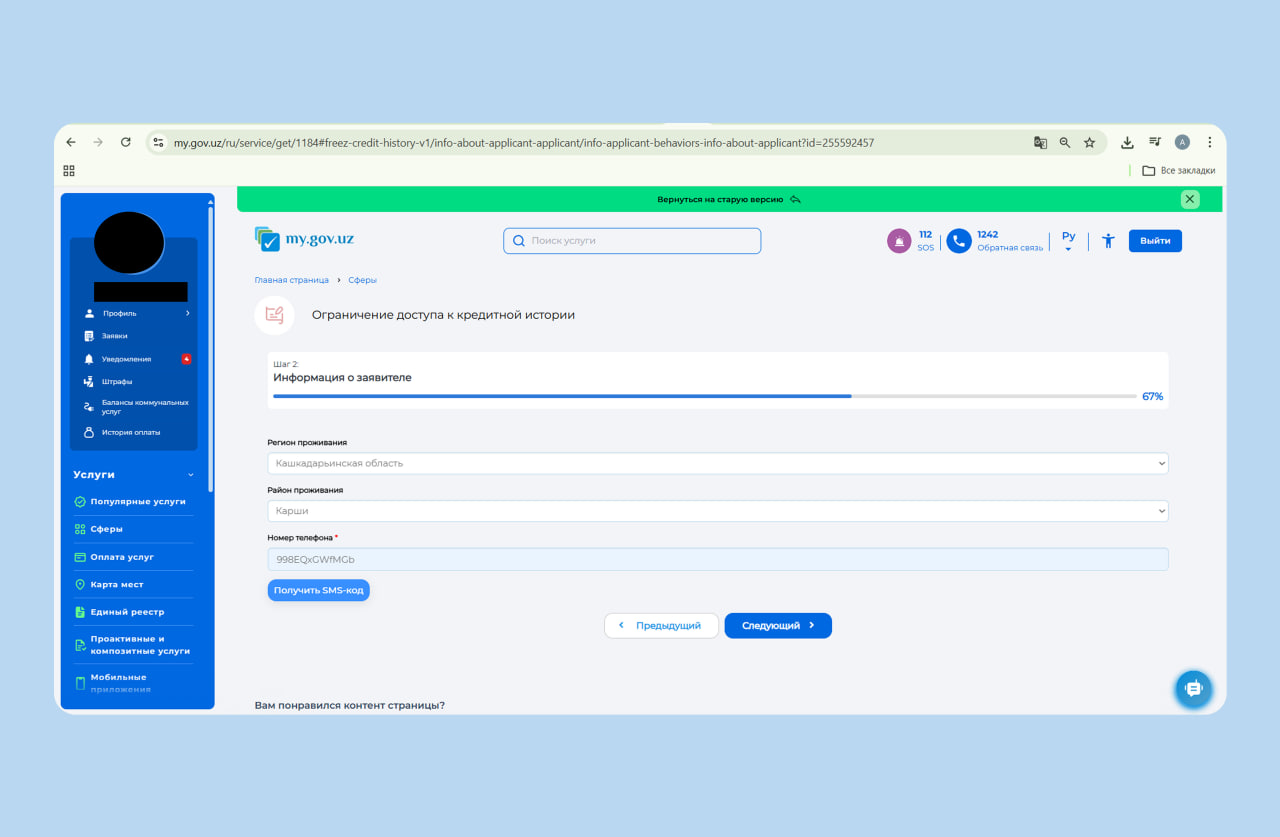Open the accessibility options icon

tap(1108, 241)
